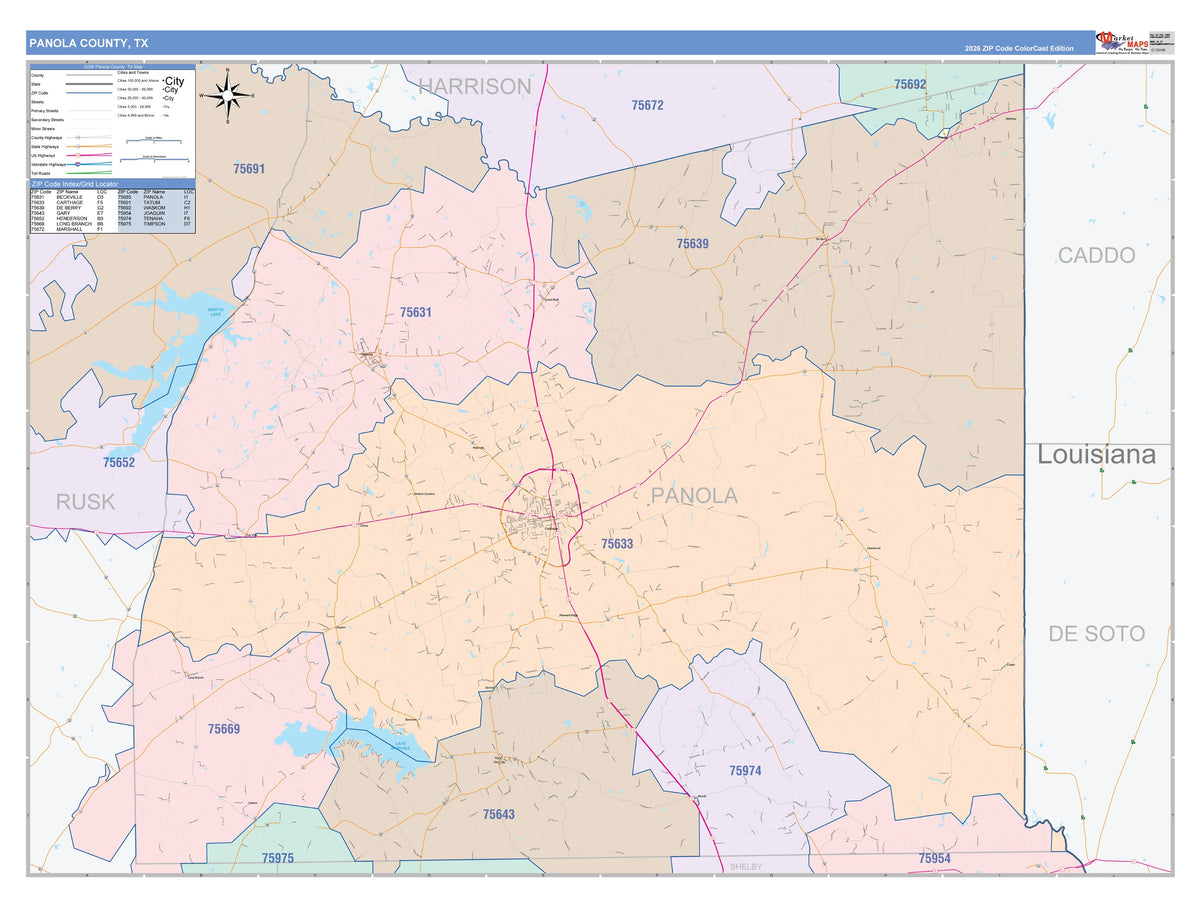
Task: Click the 'Cities and Towns' legend heading
Action: click(133, 73)
